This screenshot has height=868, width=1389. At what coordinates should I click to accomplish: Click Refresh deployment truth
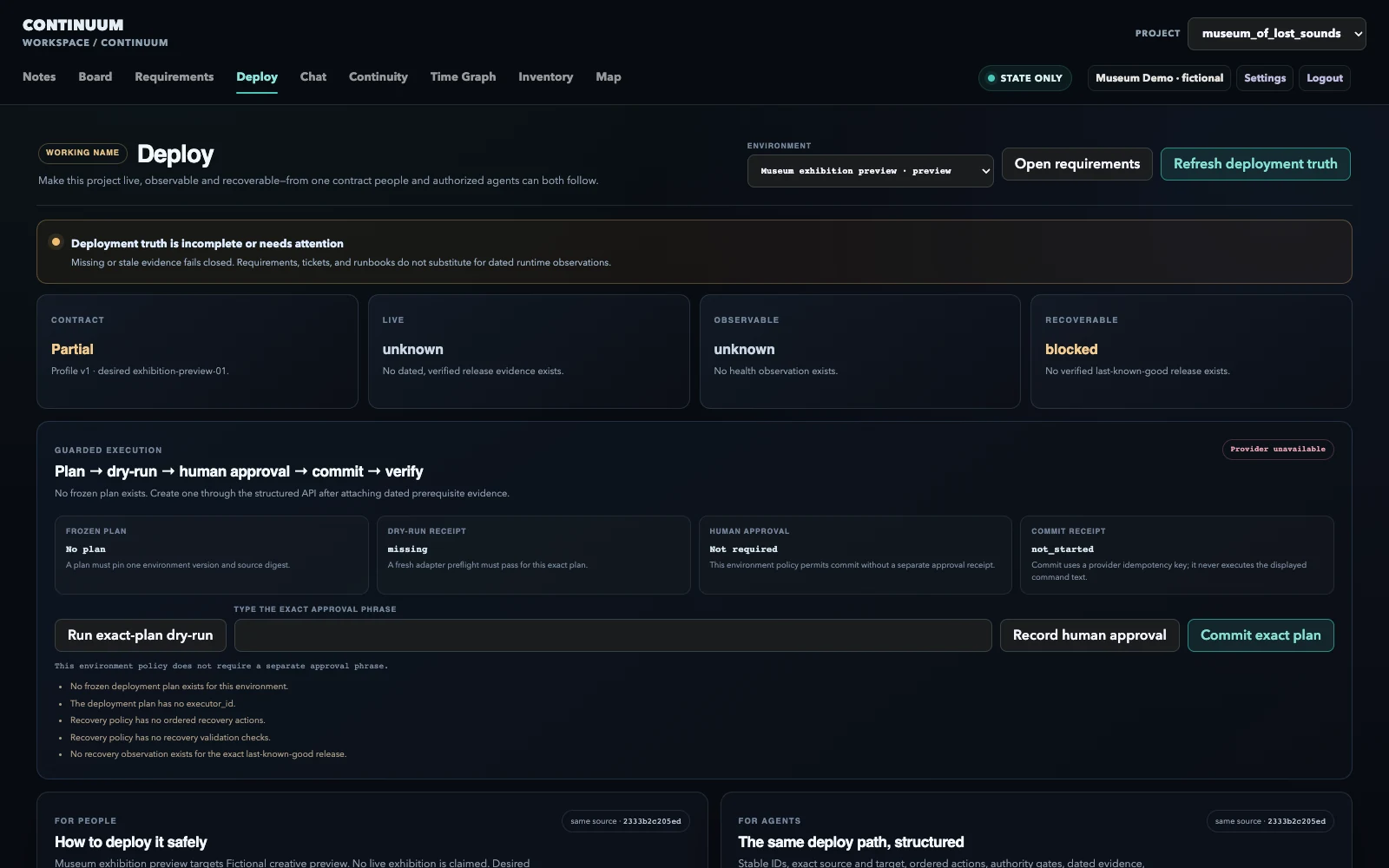1255,164
